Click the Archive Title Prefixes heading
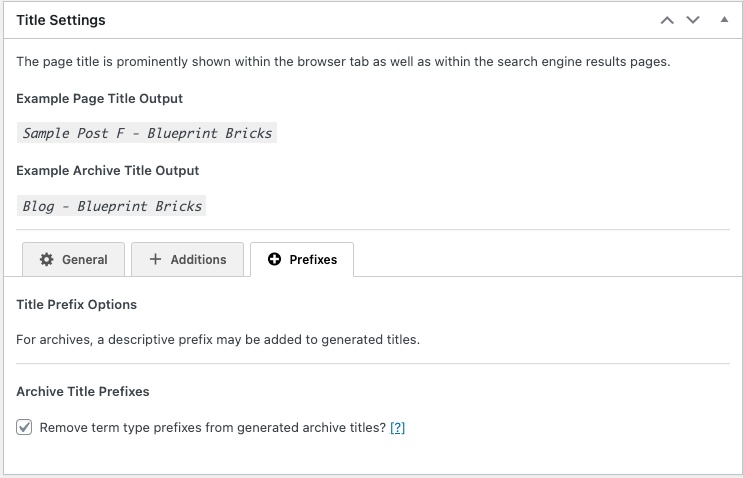 coord(83,391)
